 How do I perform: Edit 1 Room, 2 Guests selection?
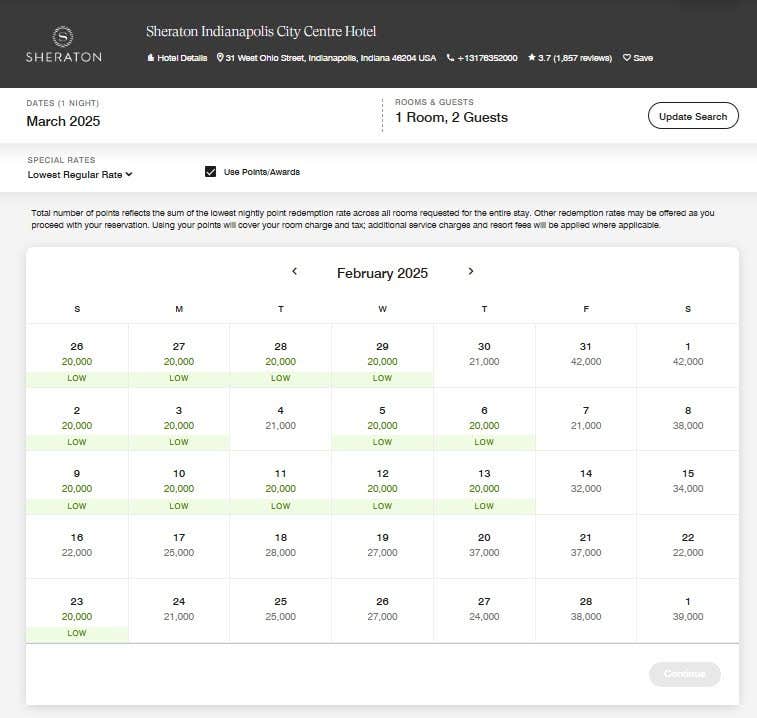point(451,117)
